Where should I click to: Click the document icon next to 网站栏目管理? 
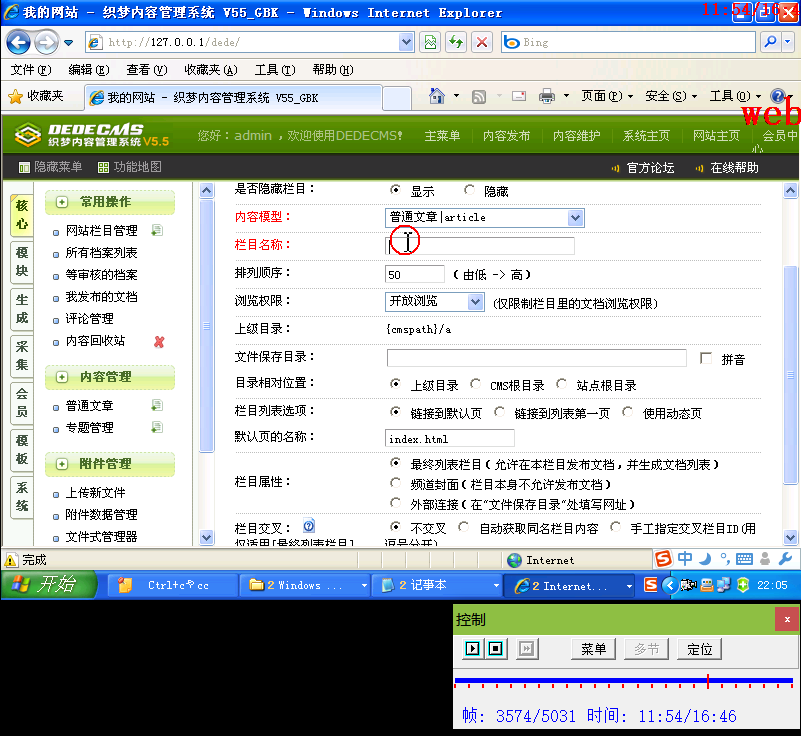tap(157, 230)
